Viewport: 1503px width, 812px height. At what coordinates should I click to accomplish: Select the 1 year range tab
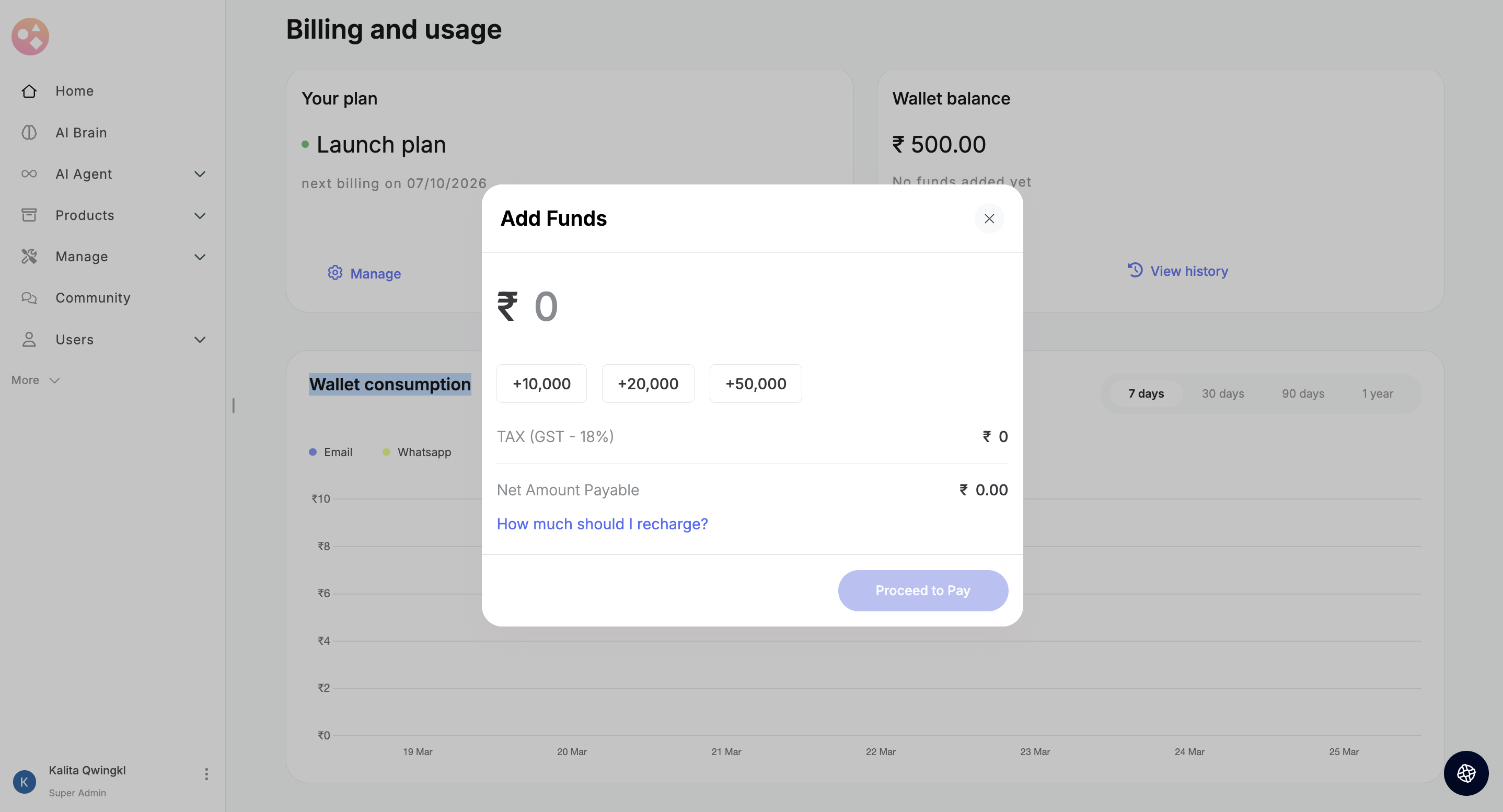coord(1377,394)
